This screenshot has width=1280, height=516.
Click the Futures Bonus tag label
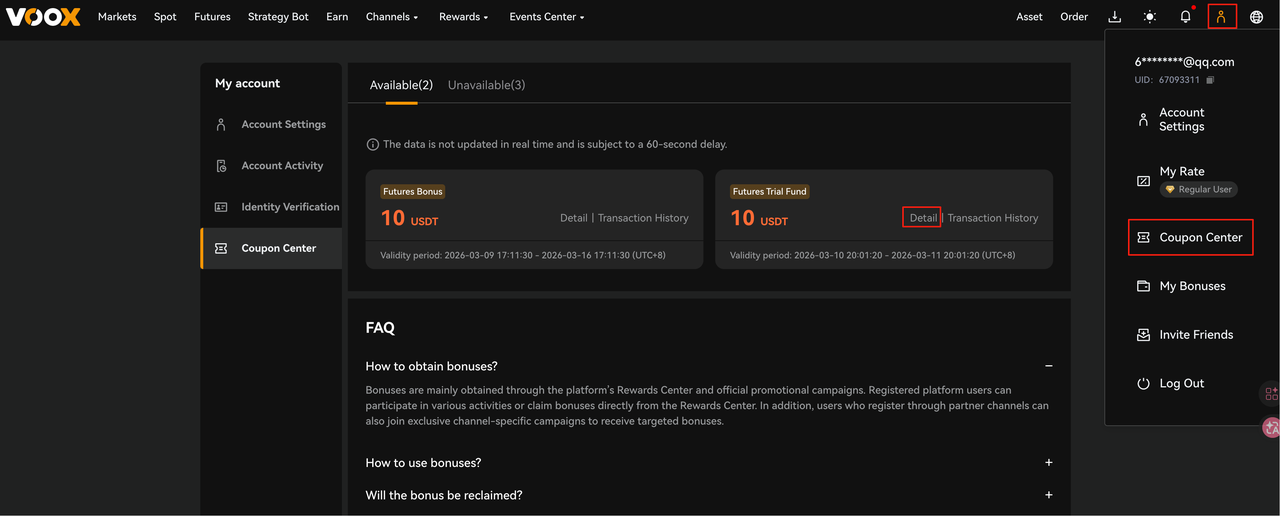pos(412,191)
